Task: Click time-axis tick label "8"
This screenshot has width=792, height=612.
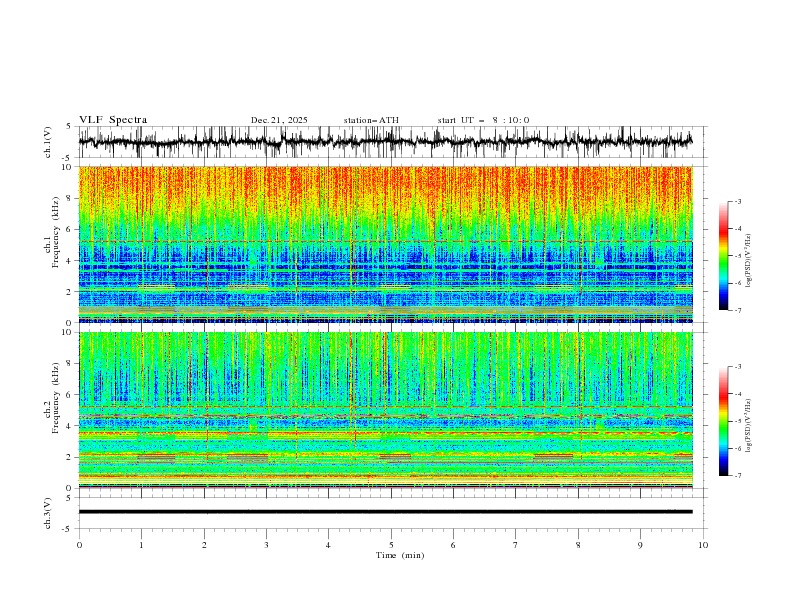Action: 578,545
